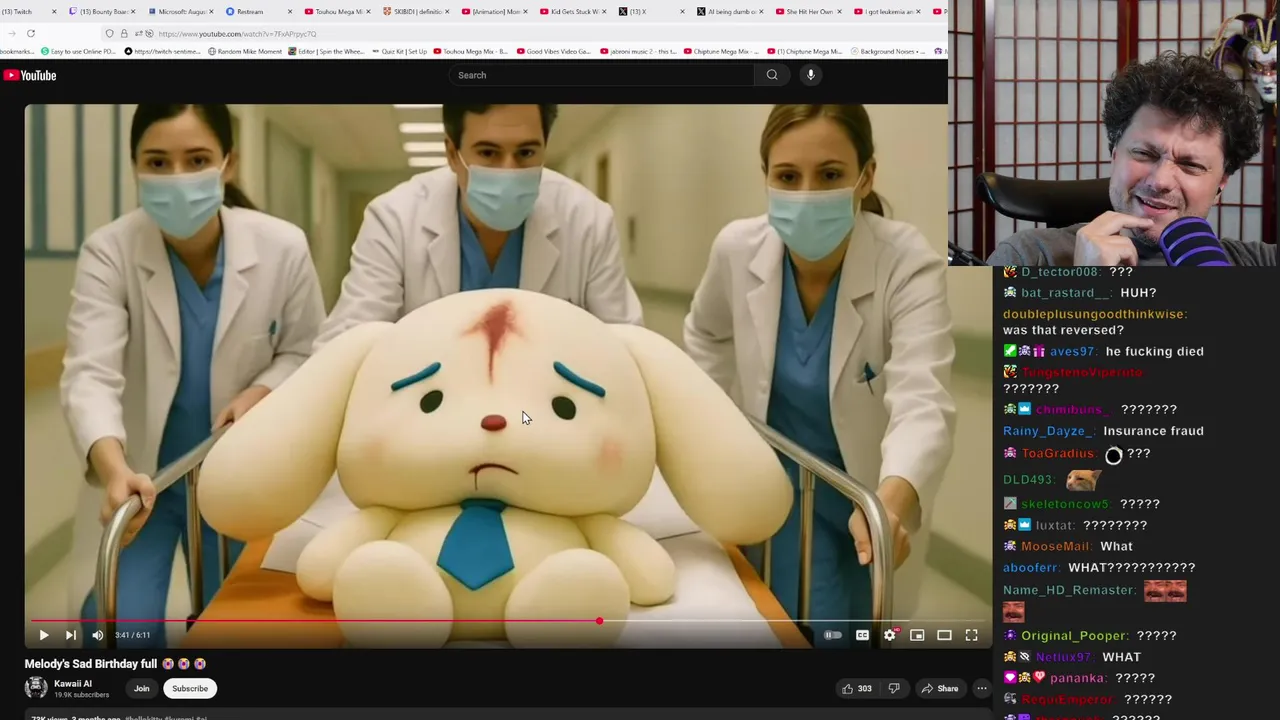
Task: Reload the page in the browser
Action: [x=31, y=33]
